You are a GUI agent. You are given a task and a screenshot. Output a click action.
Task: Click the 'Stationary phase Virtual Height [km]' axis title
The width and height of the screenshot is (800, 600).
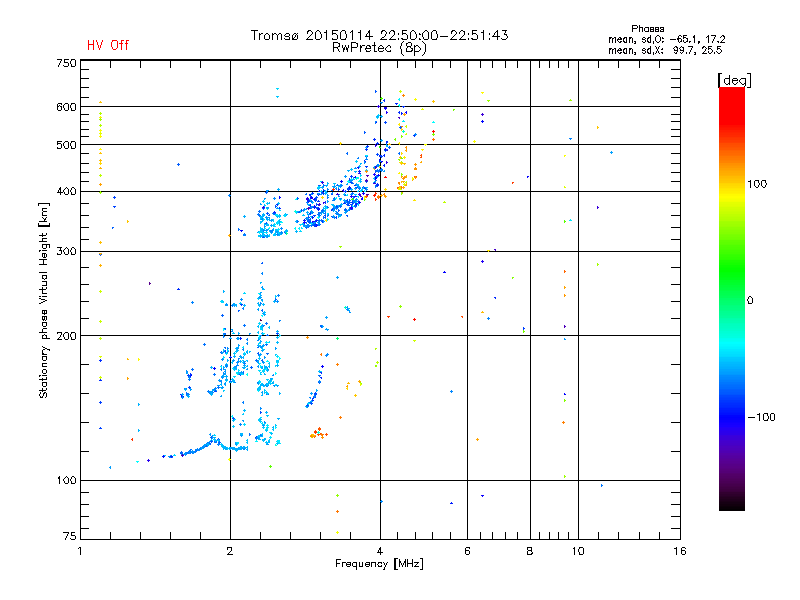click(44, 300)
